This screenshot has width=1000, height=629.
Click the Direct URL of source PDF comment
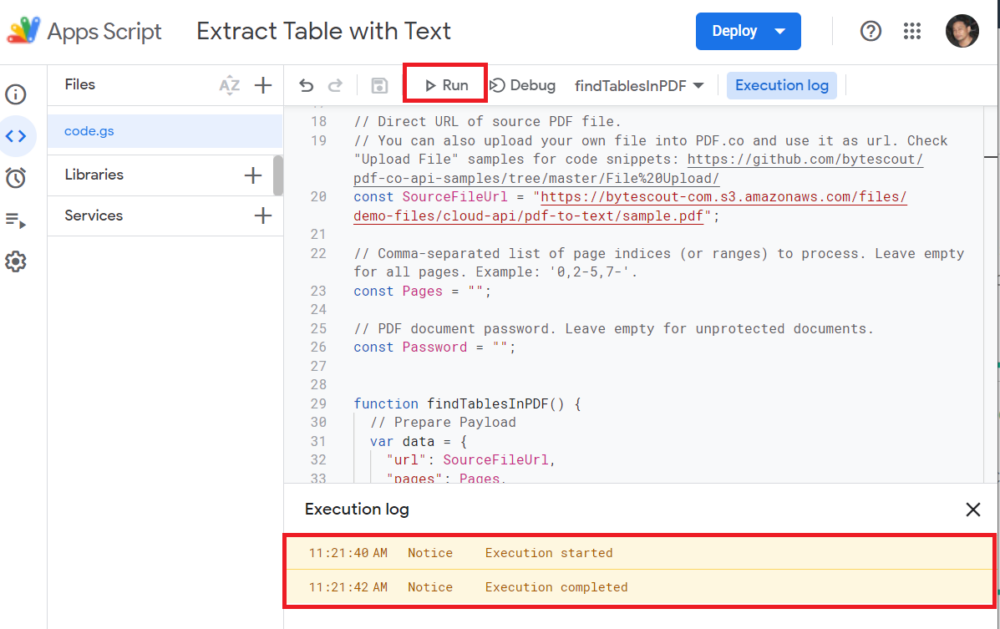tap(488, 121)
